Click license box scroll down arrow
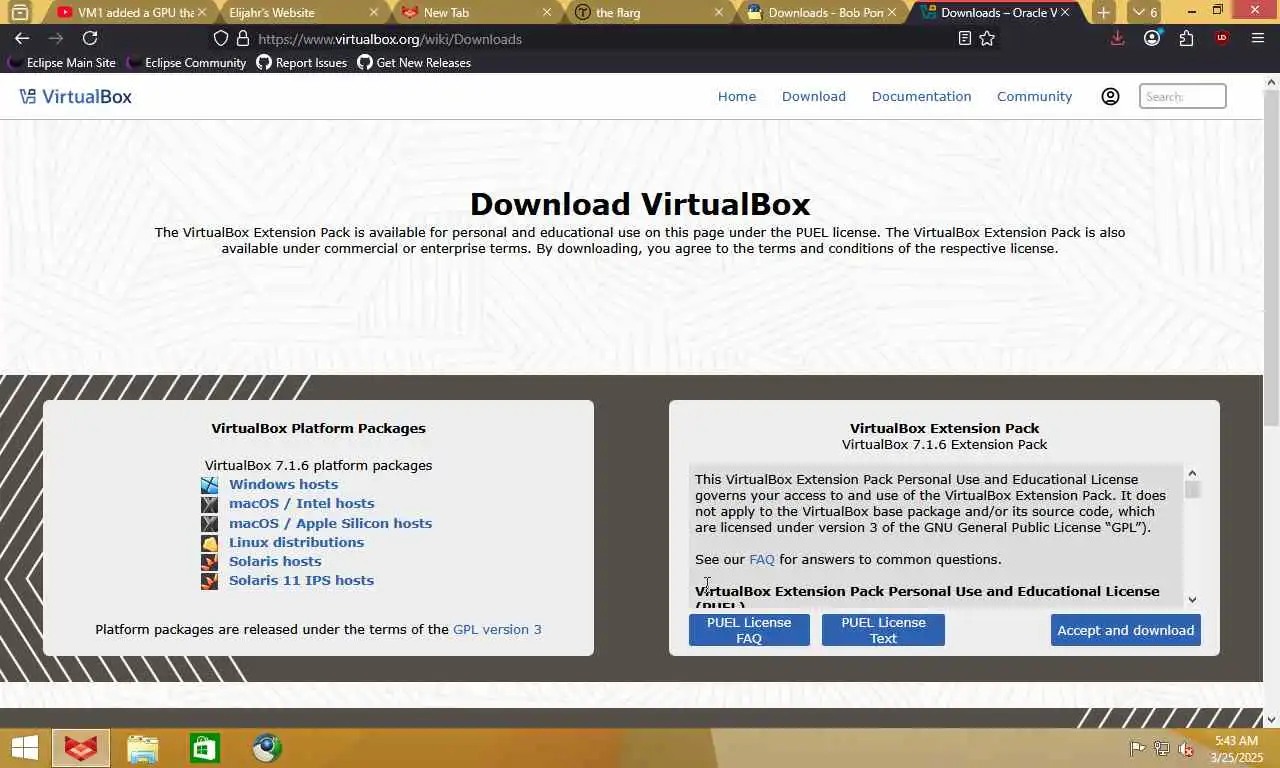Screen dimensions: 1280x768 [1192, 600]
